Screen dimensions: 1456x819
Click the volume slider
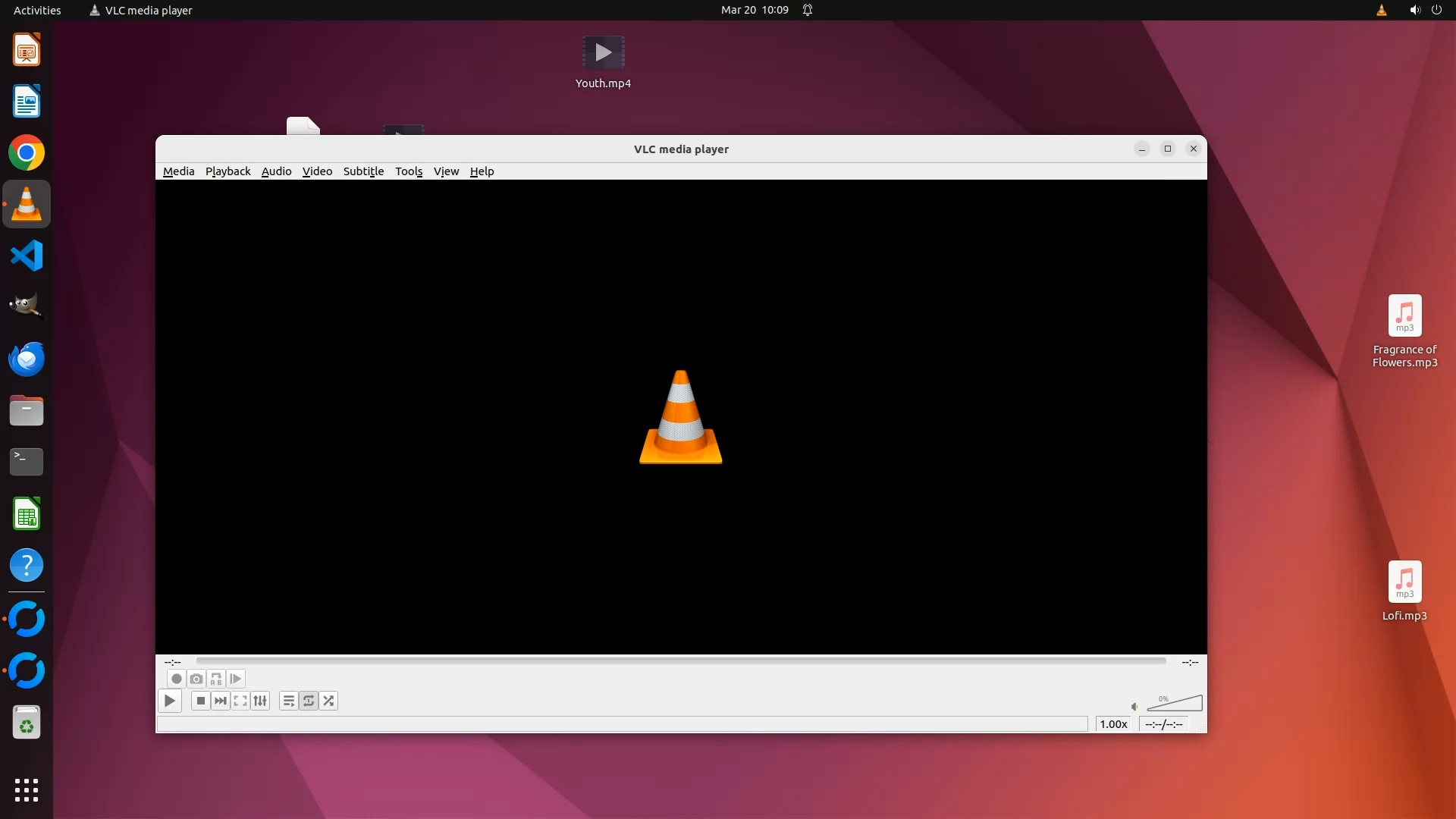tap(1175, 704)
